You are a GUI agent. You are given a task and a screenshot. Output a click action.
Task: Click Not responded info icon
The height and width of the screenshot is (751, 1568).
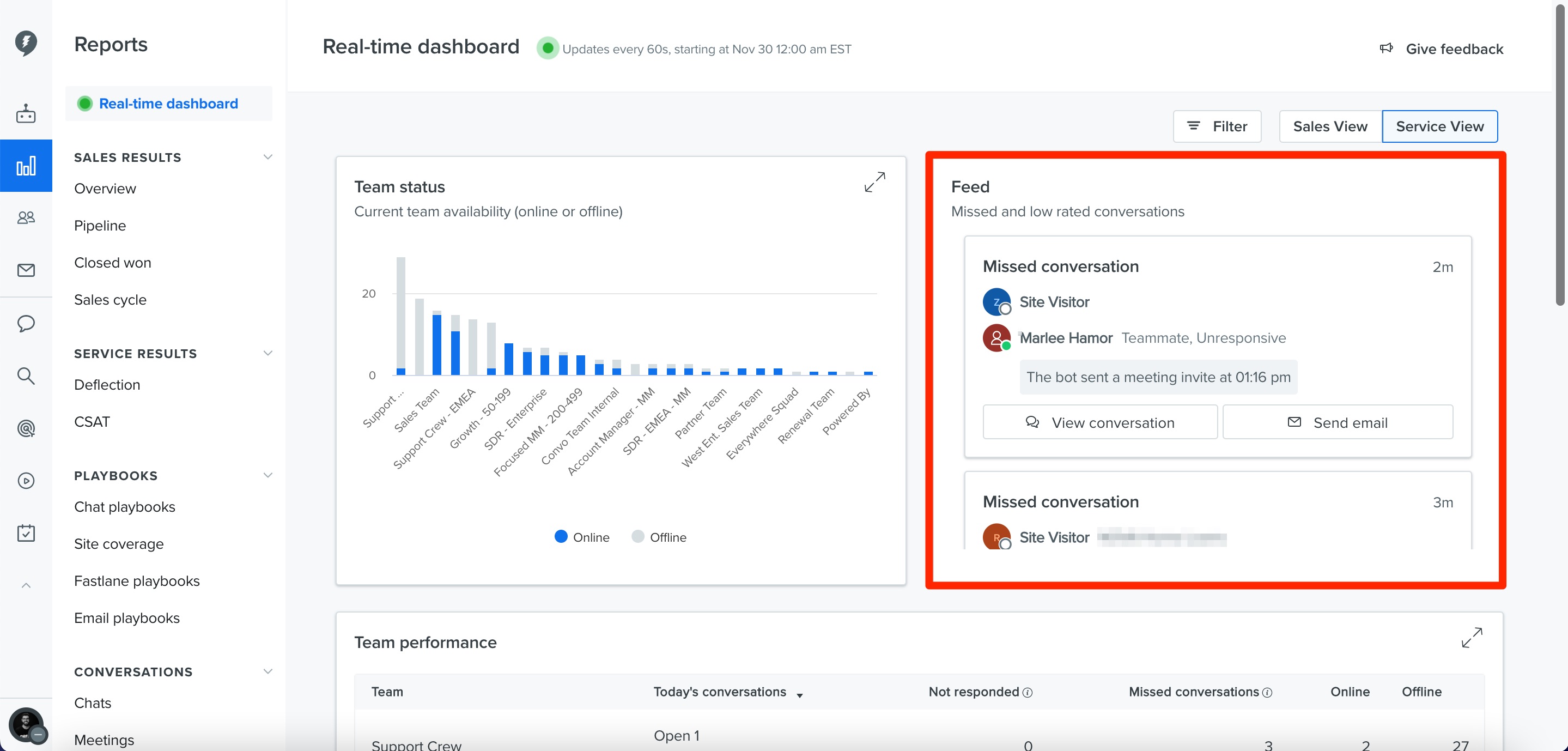[x=1028, y=693]
